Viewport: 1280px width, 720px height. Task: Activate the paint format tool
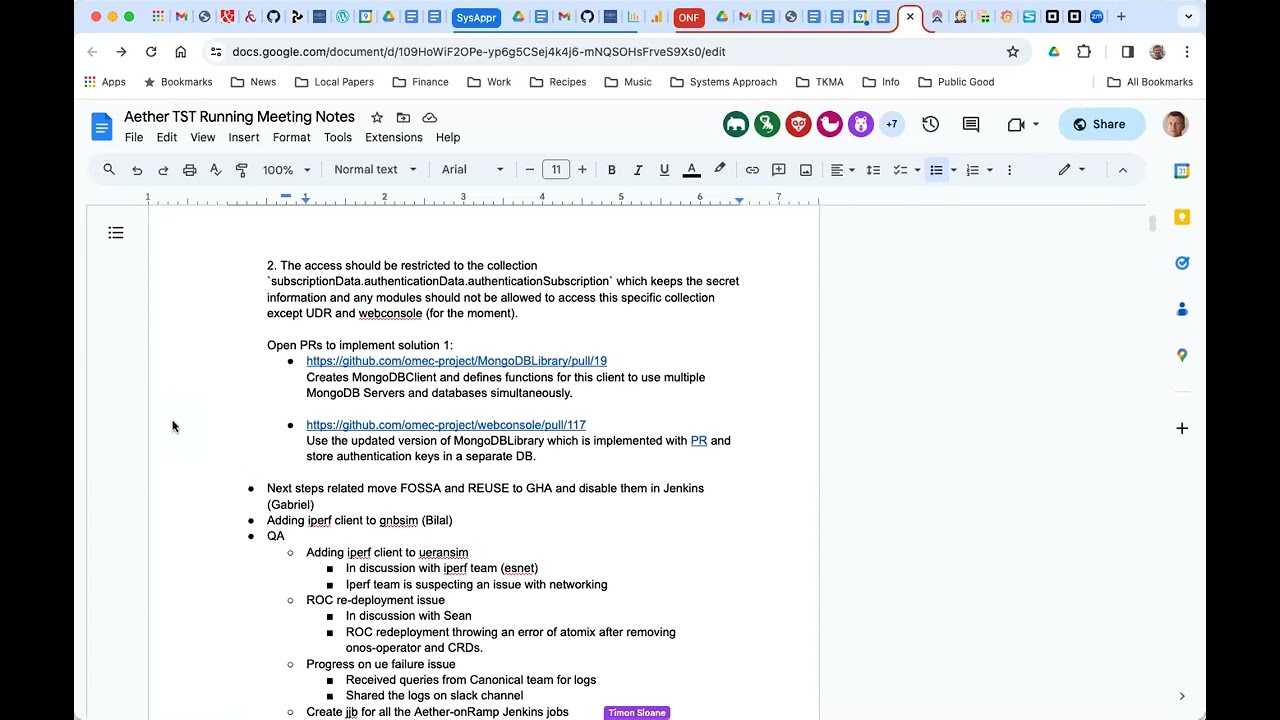[241, 170]
